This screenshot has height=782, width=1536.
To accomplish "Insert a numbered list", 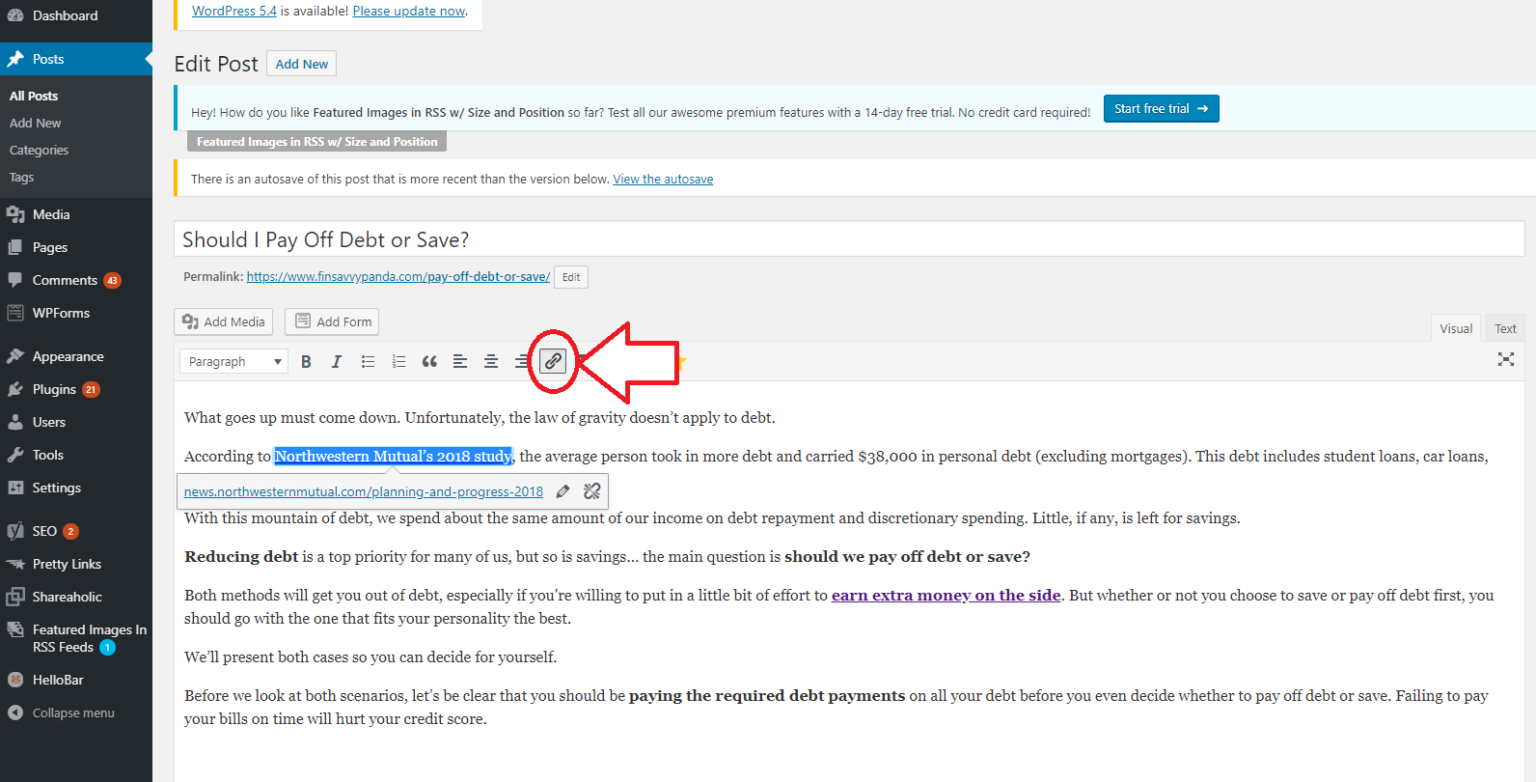I will click(398, 361).
